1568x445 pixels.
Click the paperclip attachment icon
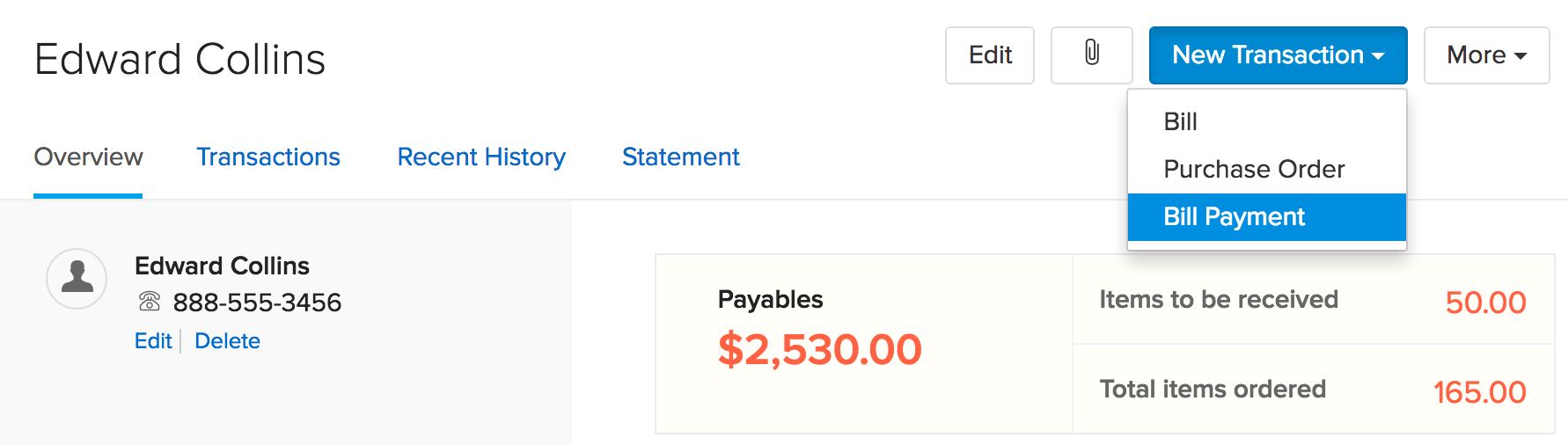click(1091, 55)
